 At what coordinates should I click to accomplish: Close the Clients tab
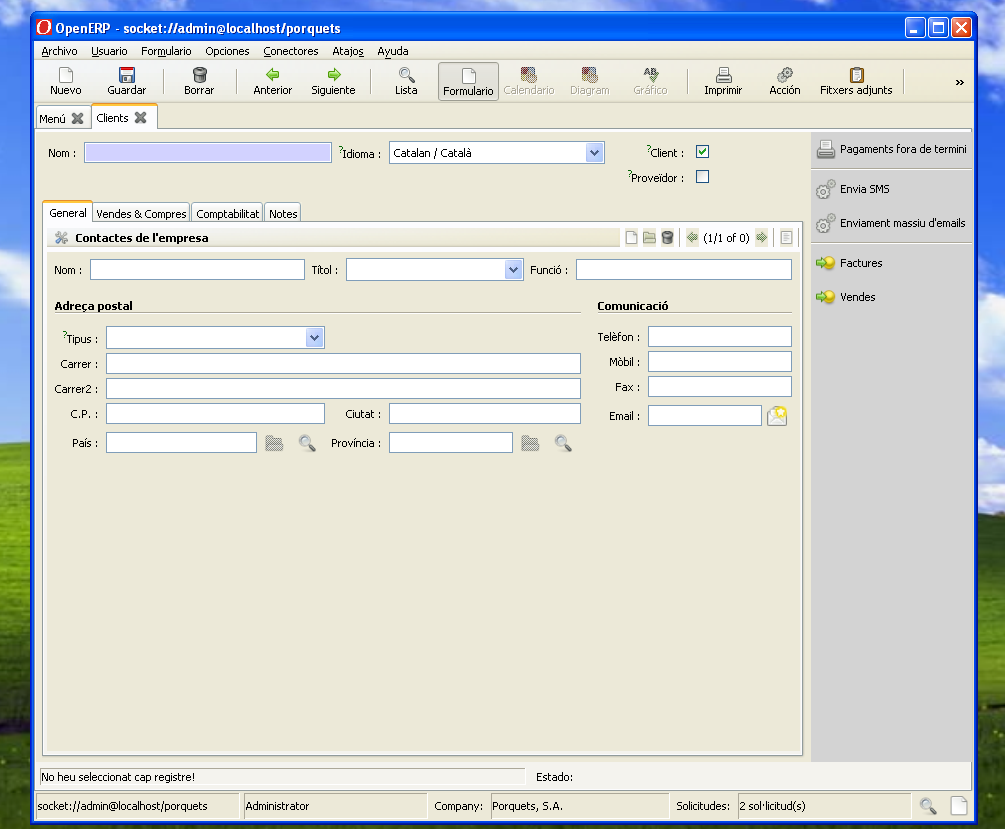pyautogui.click(x=141, y=118)
